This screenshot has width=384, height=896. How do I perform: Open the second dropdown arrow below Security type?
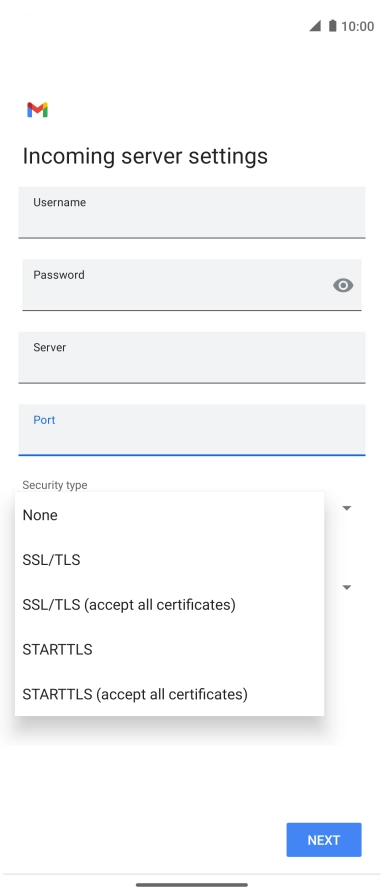tap(346, 587)
